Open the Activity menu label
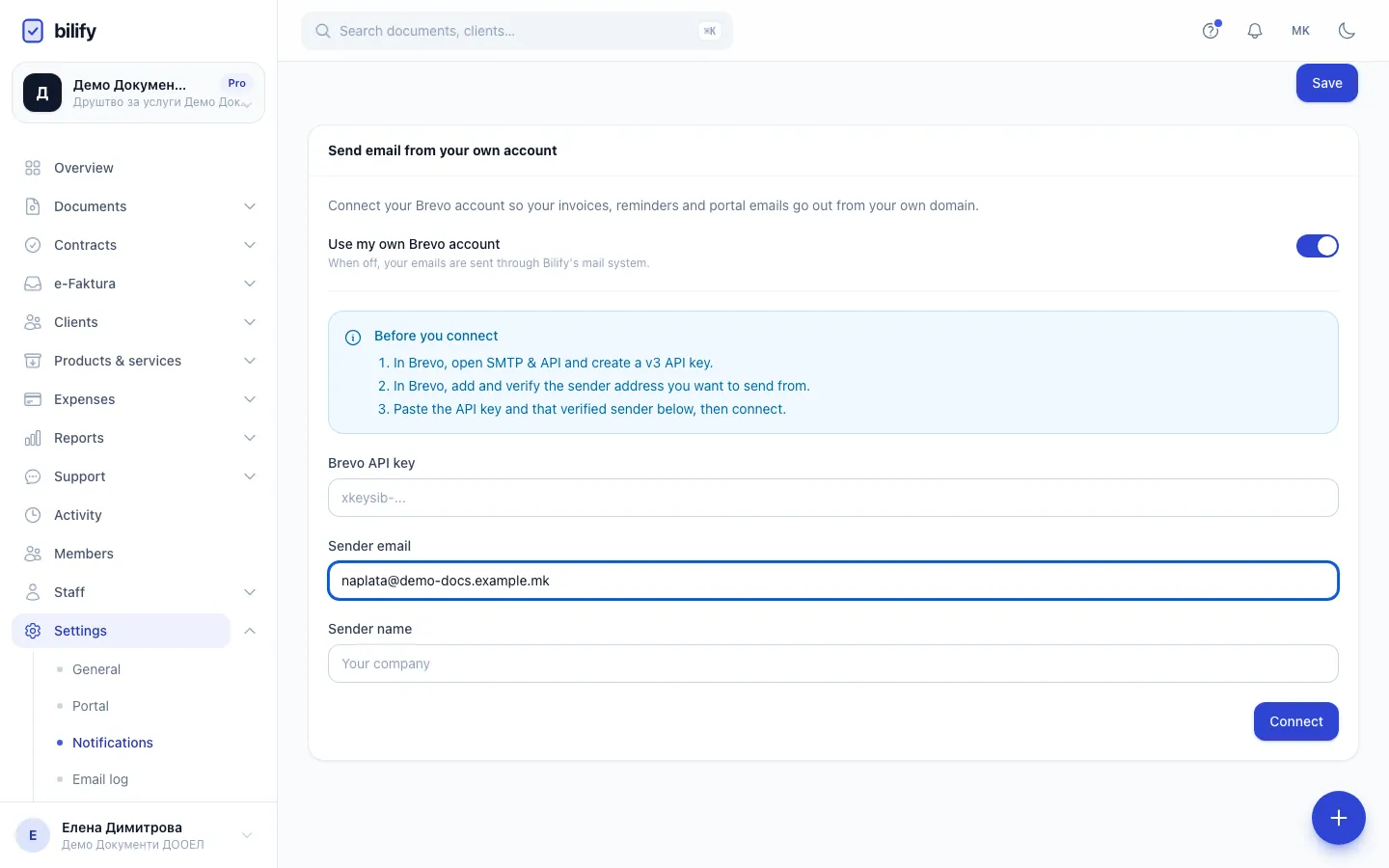Screen dimensions: 1389x868 pos(78,515)
